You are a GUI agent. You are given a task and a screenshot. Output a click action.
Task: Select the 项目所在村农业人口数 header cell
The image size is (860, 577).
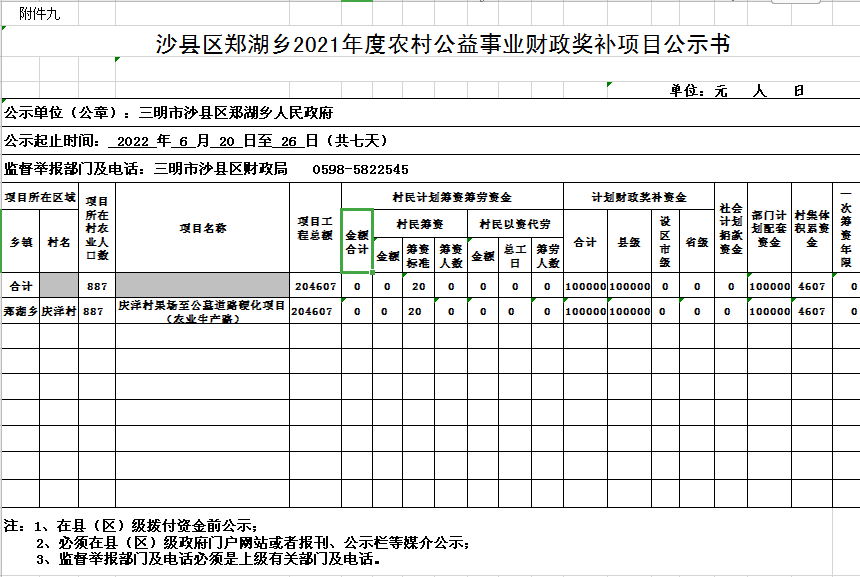(96, 228)
